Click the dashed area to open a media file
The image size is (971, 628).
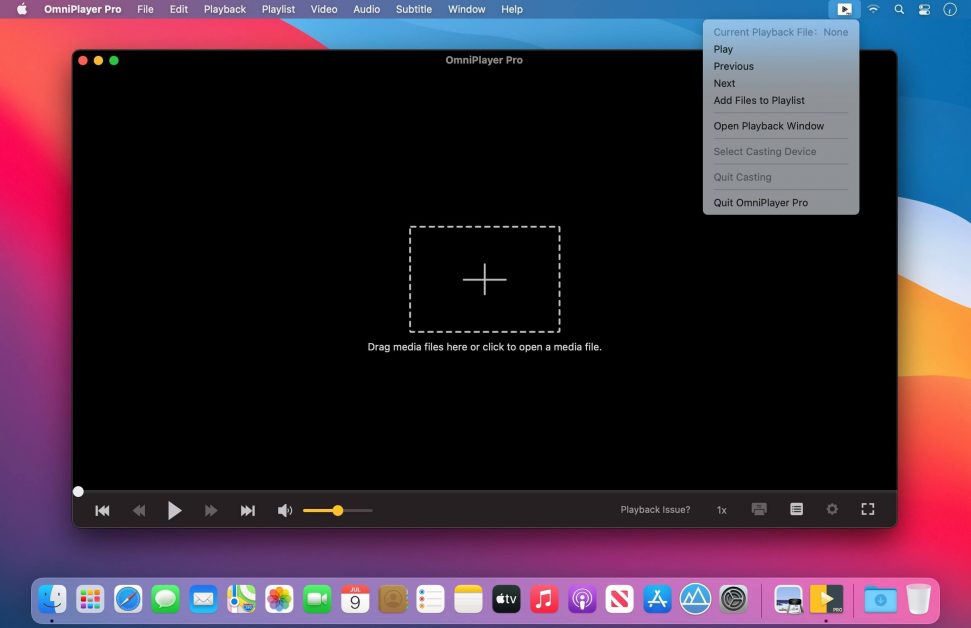coord(484,278)
